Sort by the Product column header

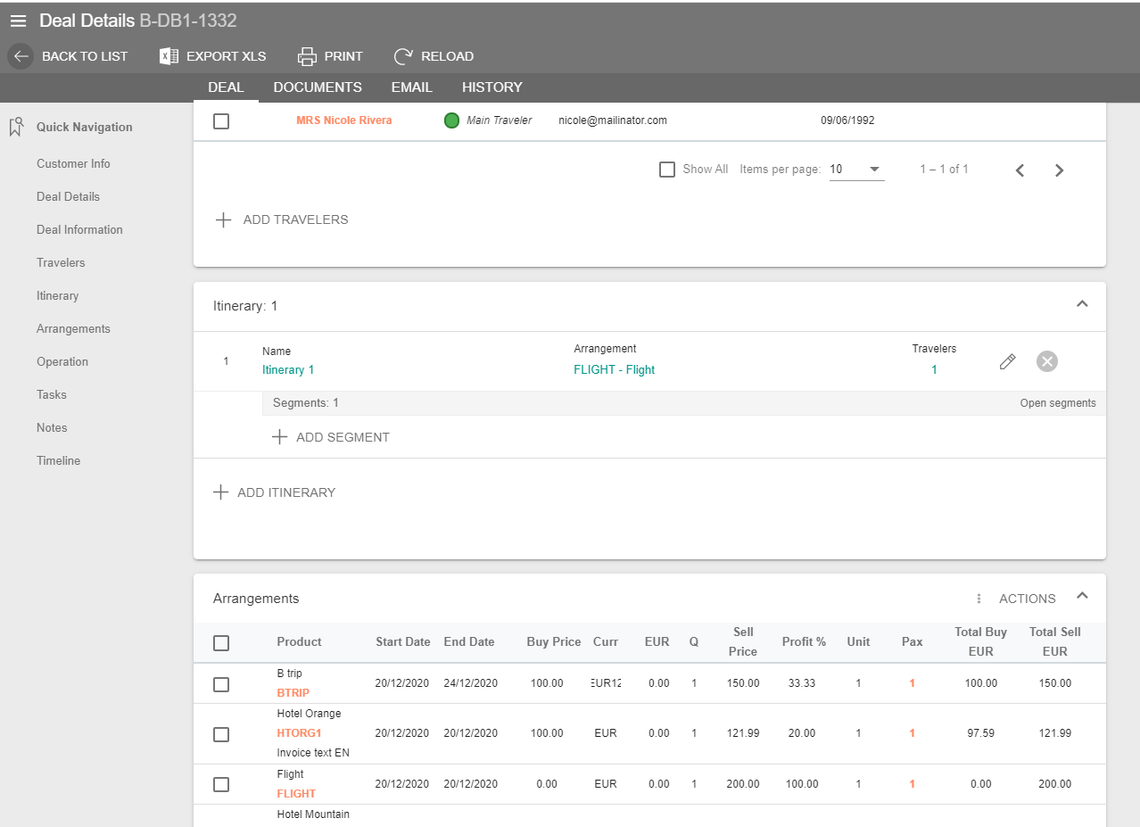(x=299, y=642)
